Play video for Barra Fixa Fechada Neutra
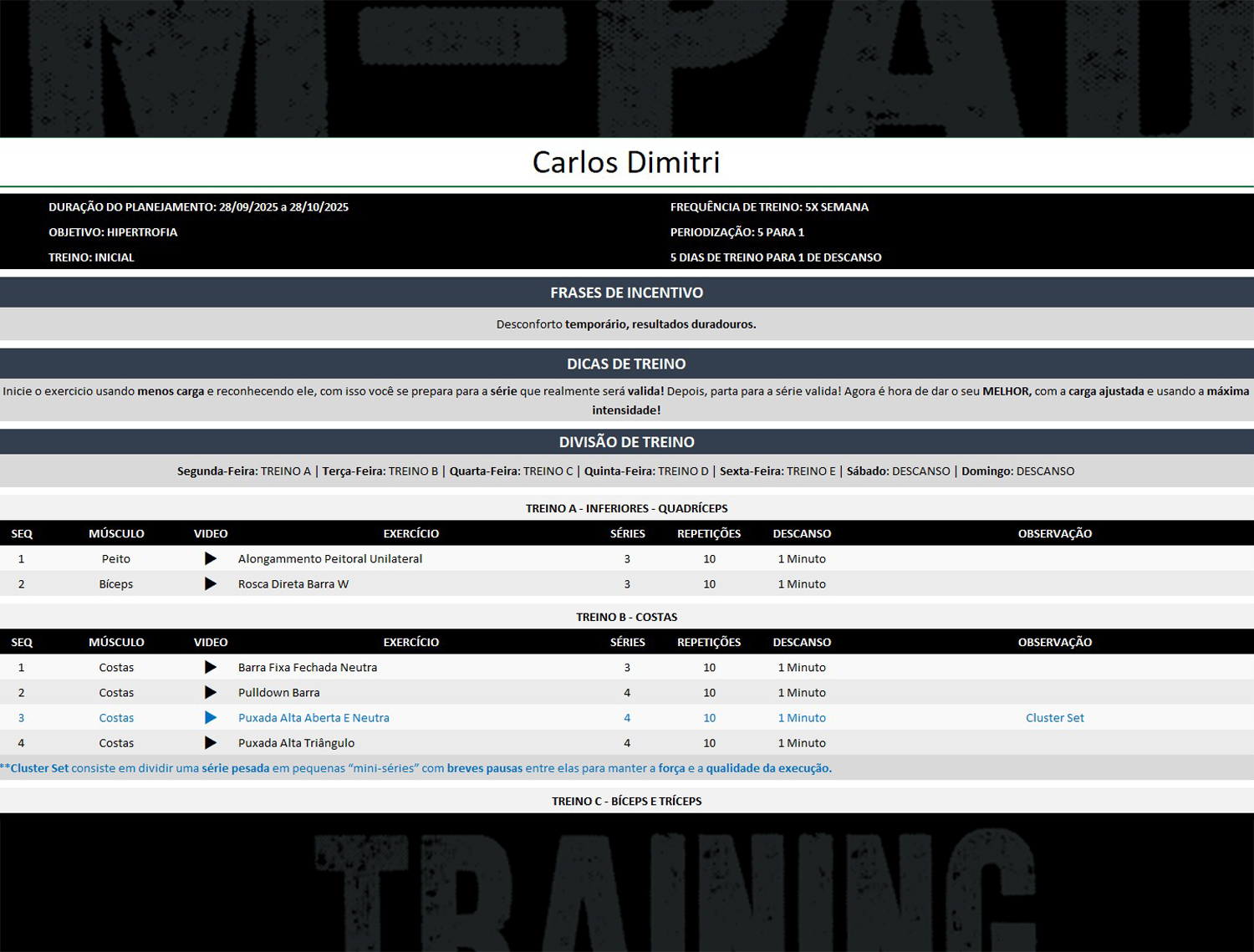1254x952 pixels. pyautogui.click(x=211, y=667)
